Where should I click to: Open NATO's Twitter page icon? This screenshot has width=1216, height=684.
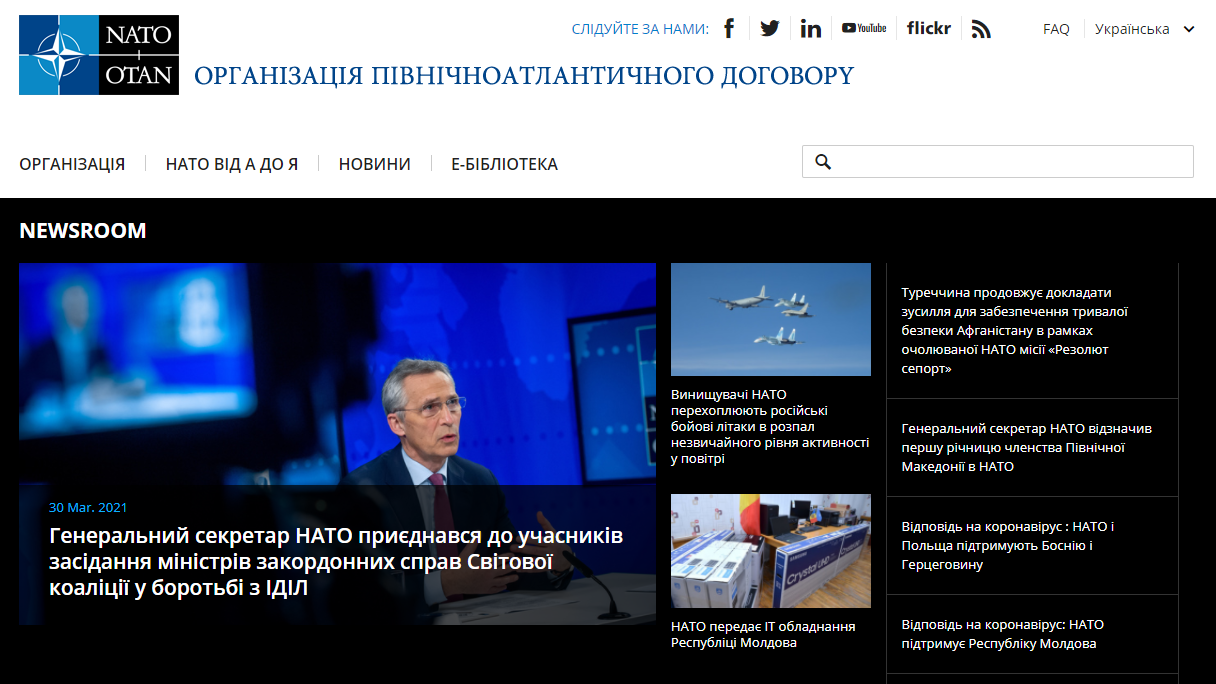[769, 28]
